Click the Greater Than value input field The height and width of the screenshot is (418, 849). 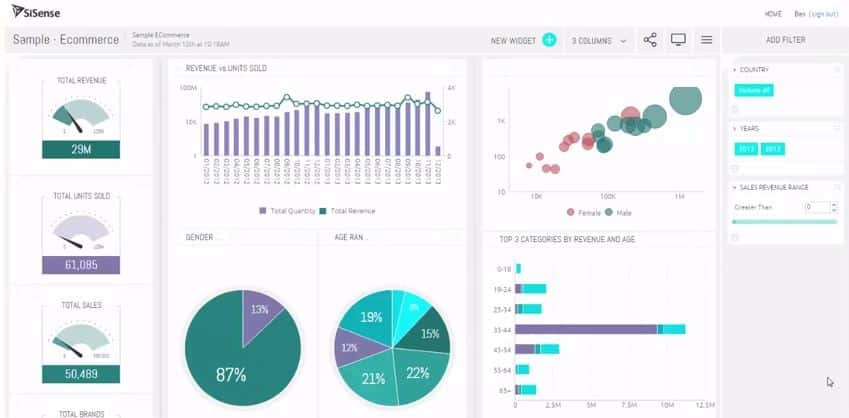pyautogui.click(x=816, y=207)
